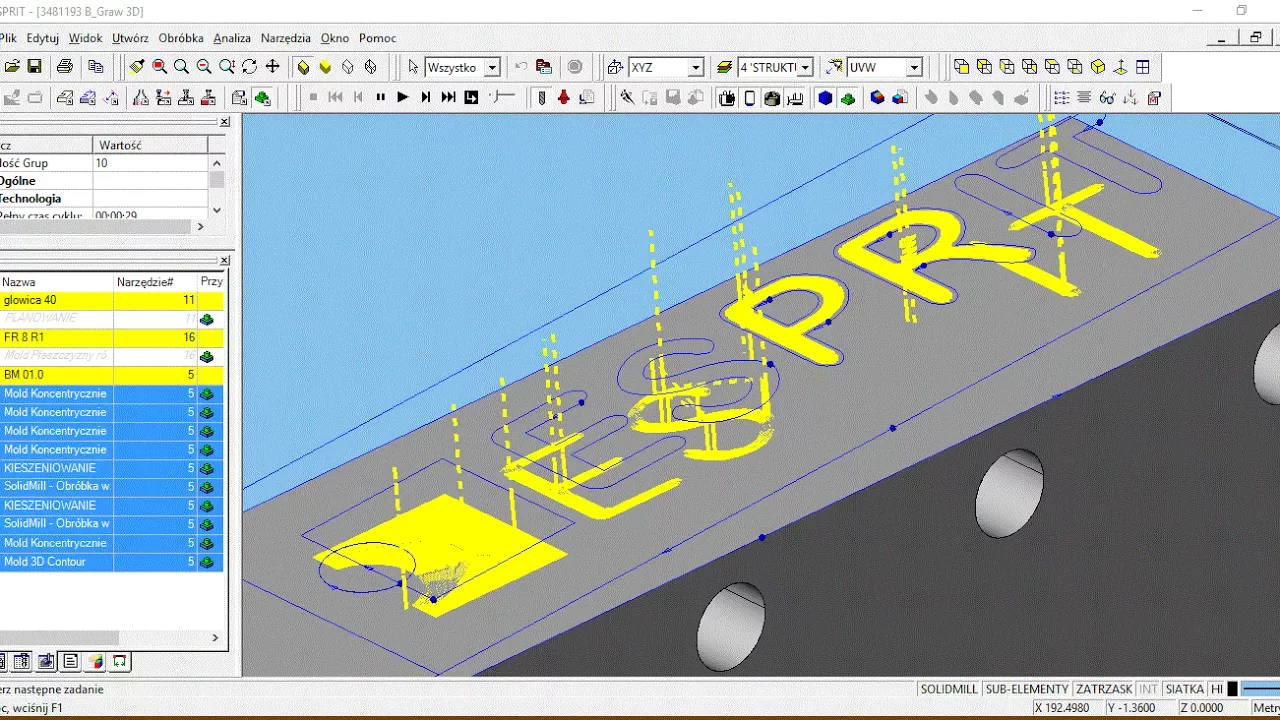
Task: Open the 4 'STRUKT' layer dropdown
Action: [x=805, y=67]
